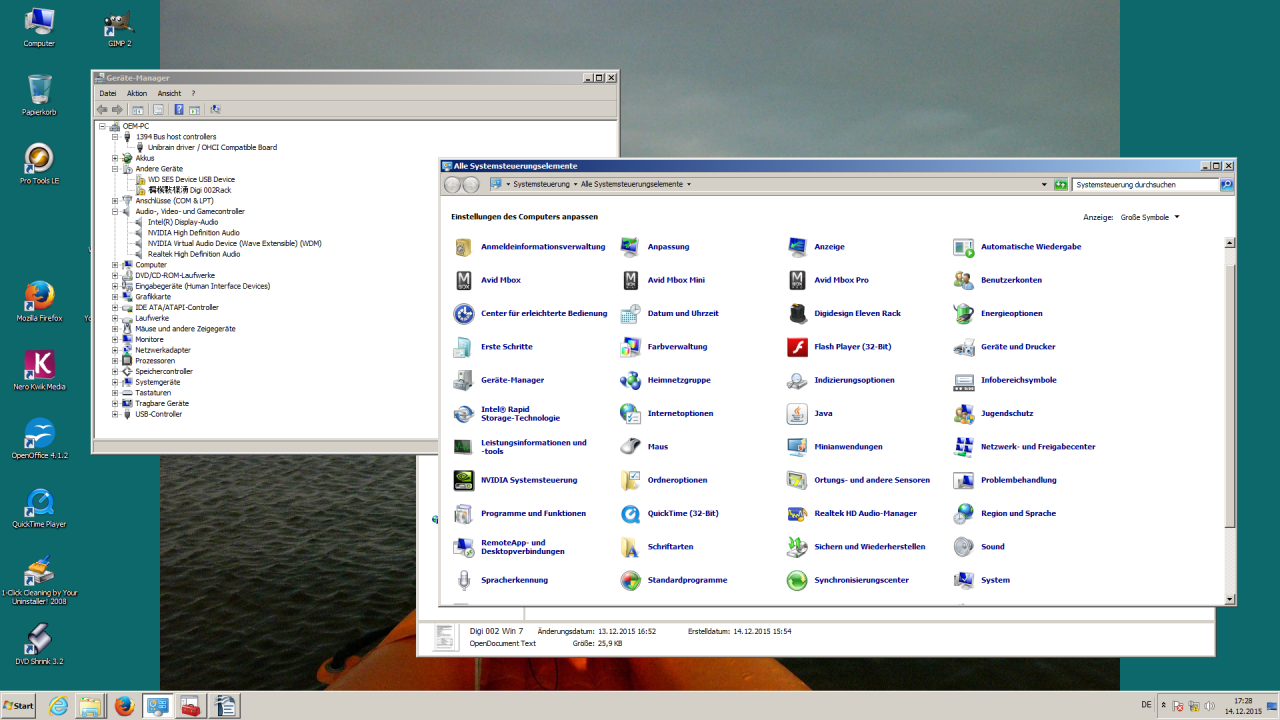The height and width of the screenshot is (720, 1280).
Task: Expand Anschlüsse (COM & LPT) node
Action: click(115, 201)
